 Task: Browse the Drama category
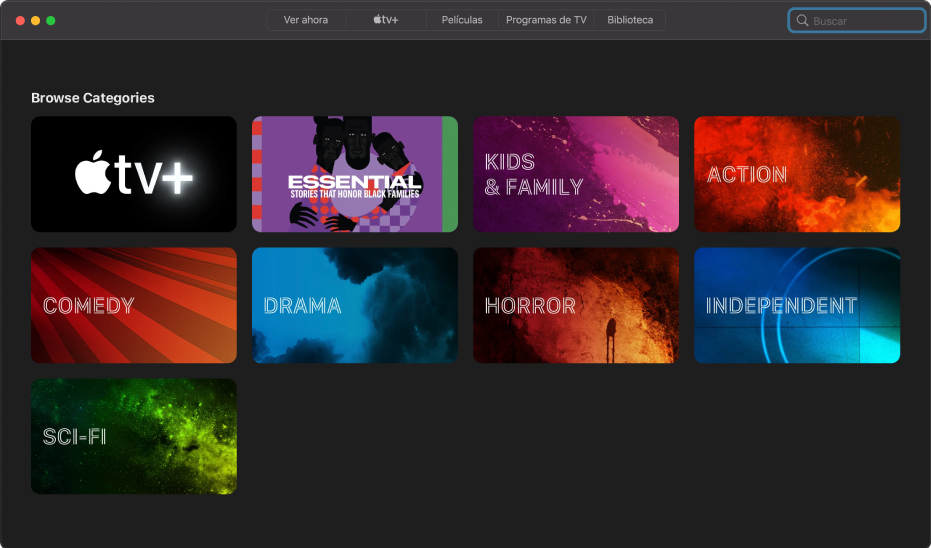coord(354,305)
